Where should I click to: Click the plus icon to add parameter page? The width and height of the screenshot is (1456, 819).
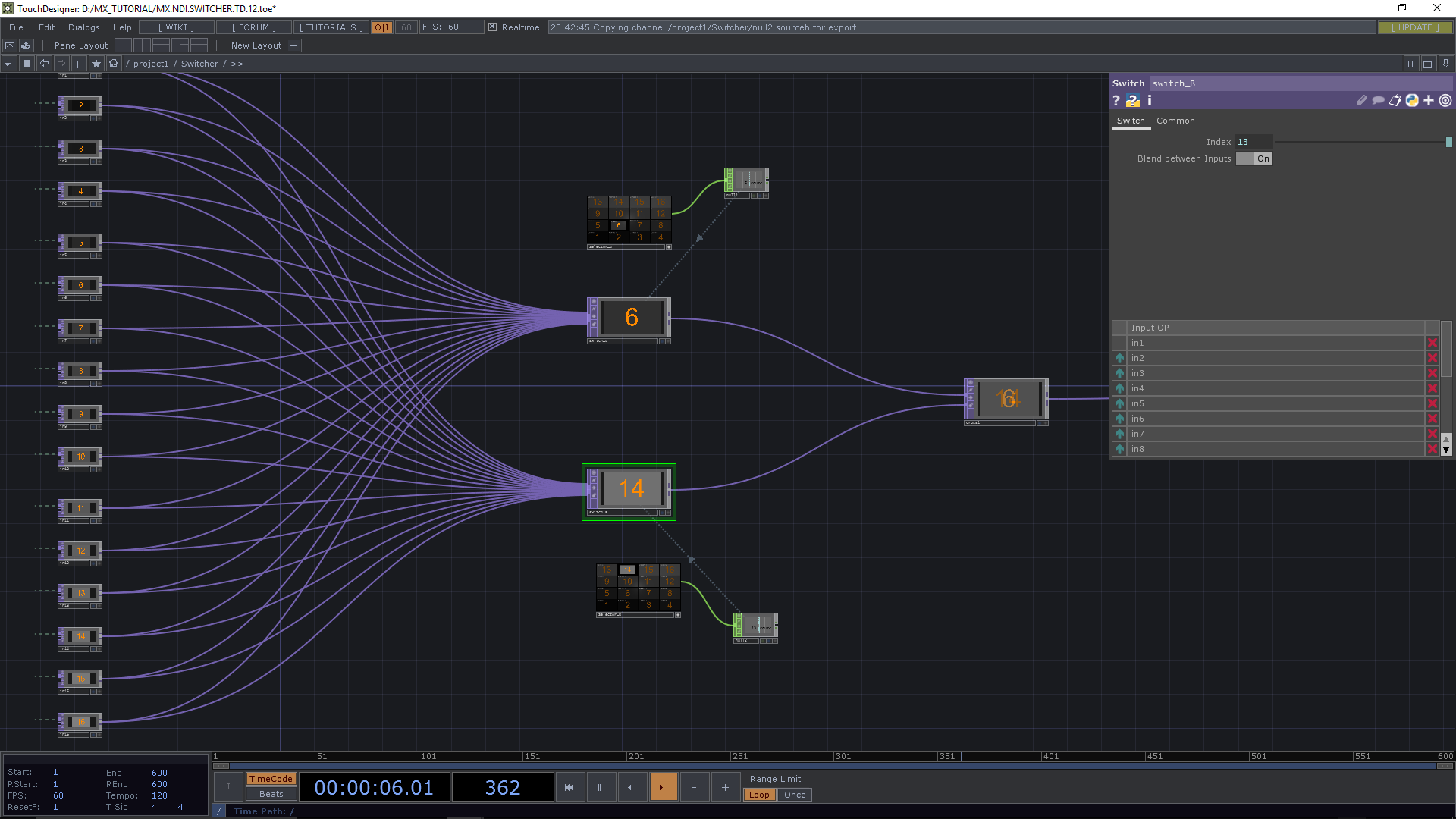pyautogui.click(x=1429, y=101)
